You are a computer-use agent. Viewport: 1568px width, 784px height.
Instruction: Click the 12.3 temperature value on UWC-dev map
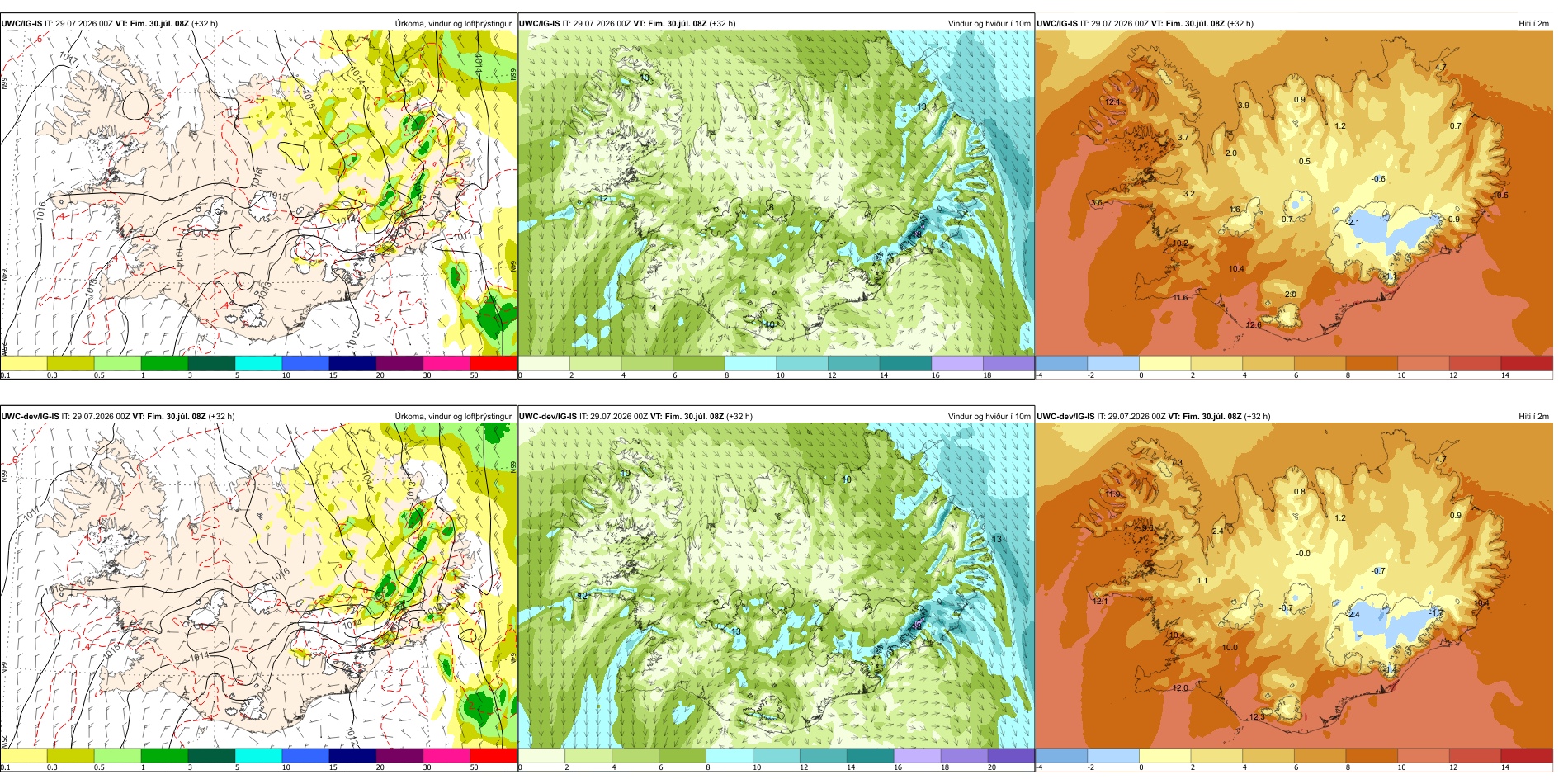click(1256, 717)
